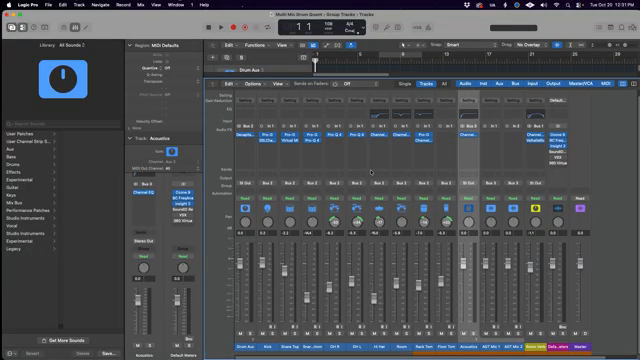The width and height of the screenshot is (640, 360).
Task: Open the Ozone 9 plugin slot in mixer
Action: click(x=558, y=135)
